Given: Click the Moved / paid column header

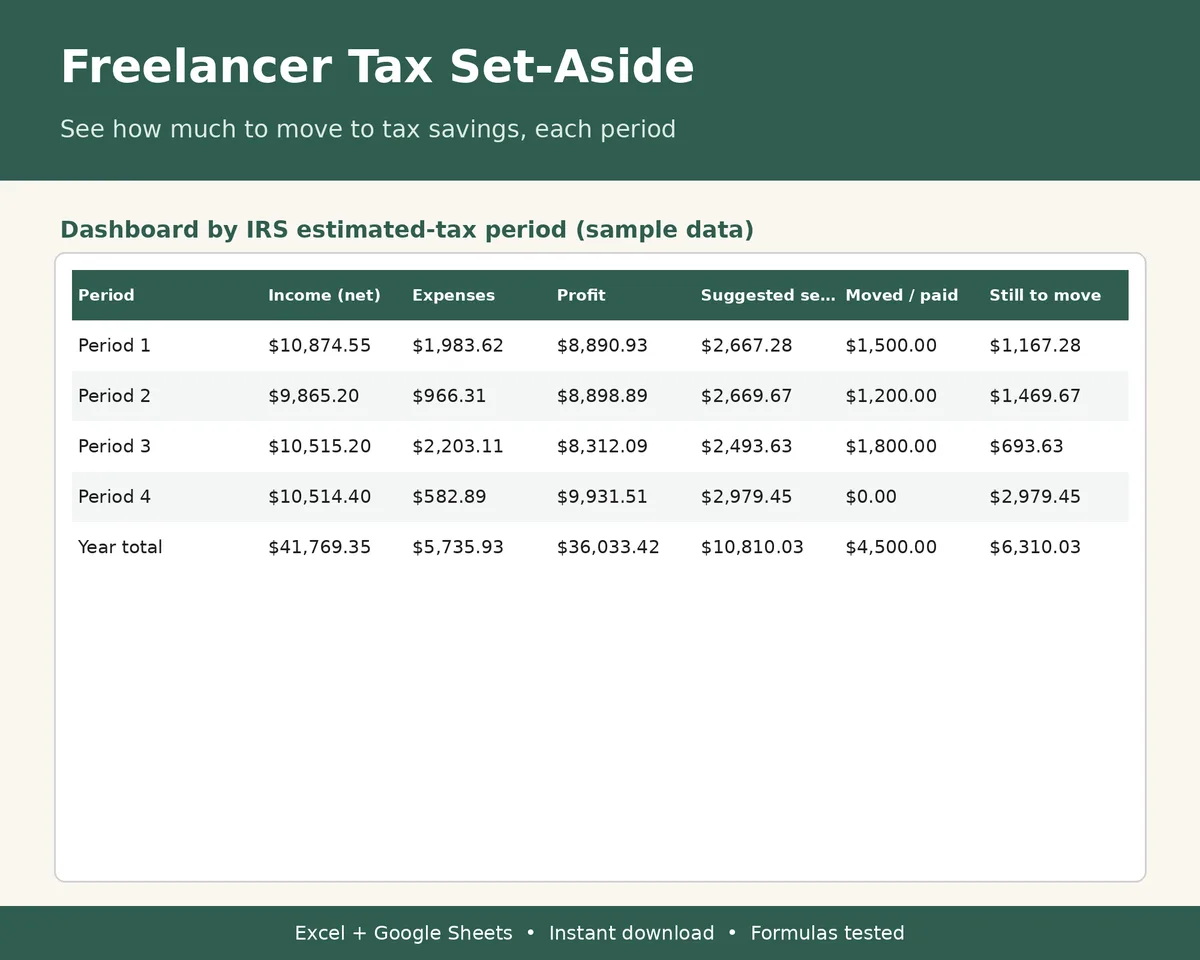Looking at the screenshot, I should pos(901,295).
